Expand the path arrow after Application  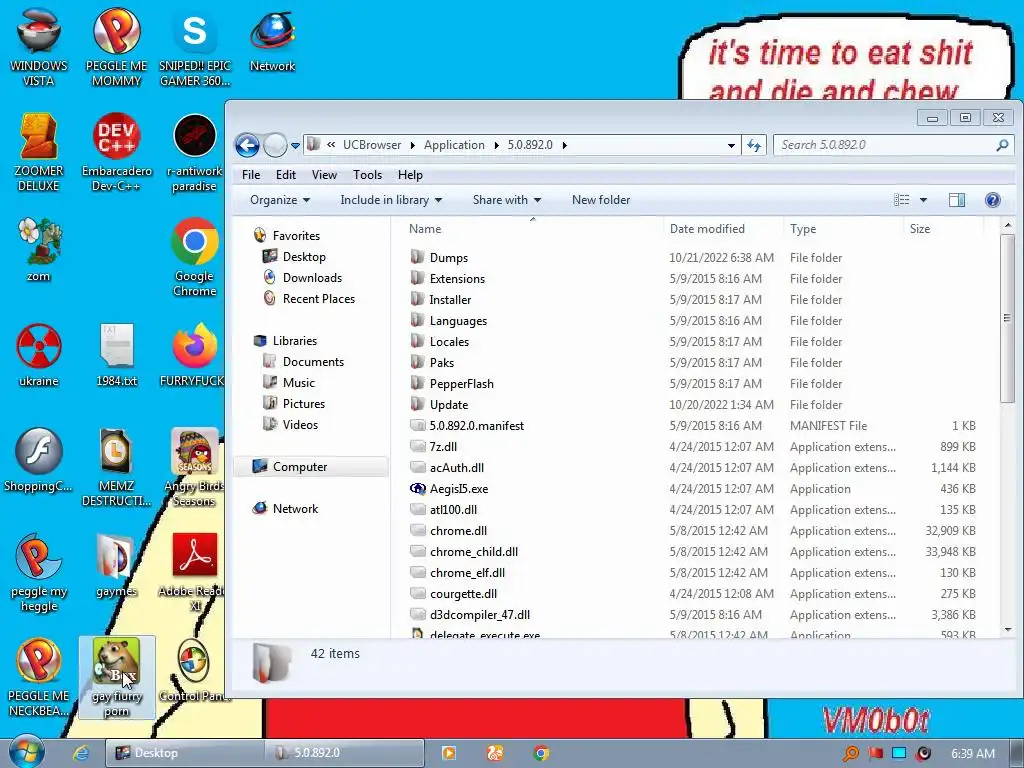[496, 145]
